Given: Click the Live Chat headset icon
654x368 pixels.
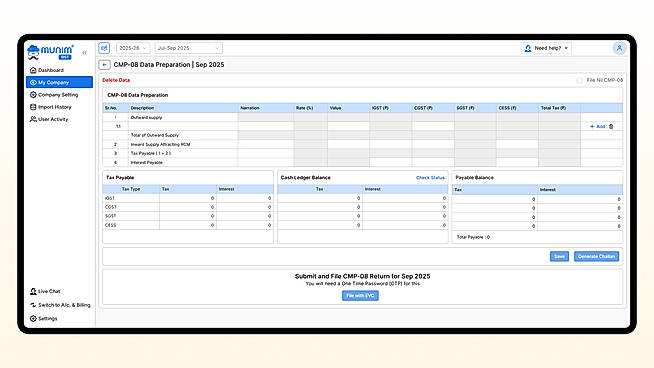Looking at the screenshot, I should coord(33,291).
